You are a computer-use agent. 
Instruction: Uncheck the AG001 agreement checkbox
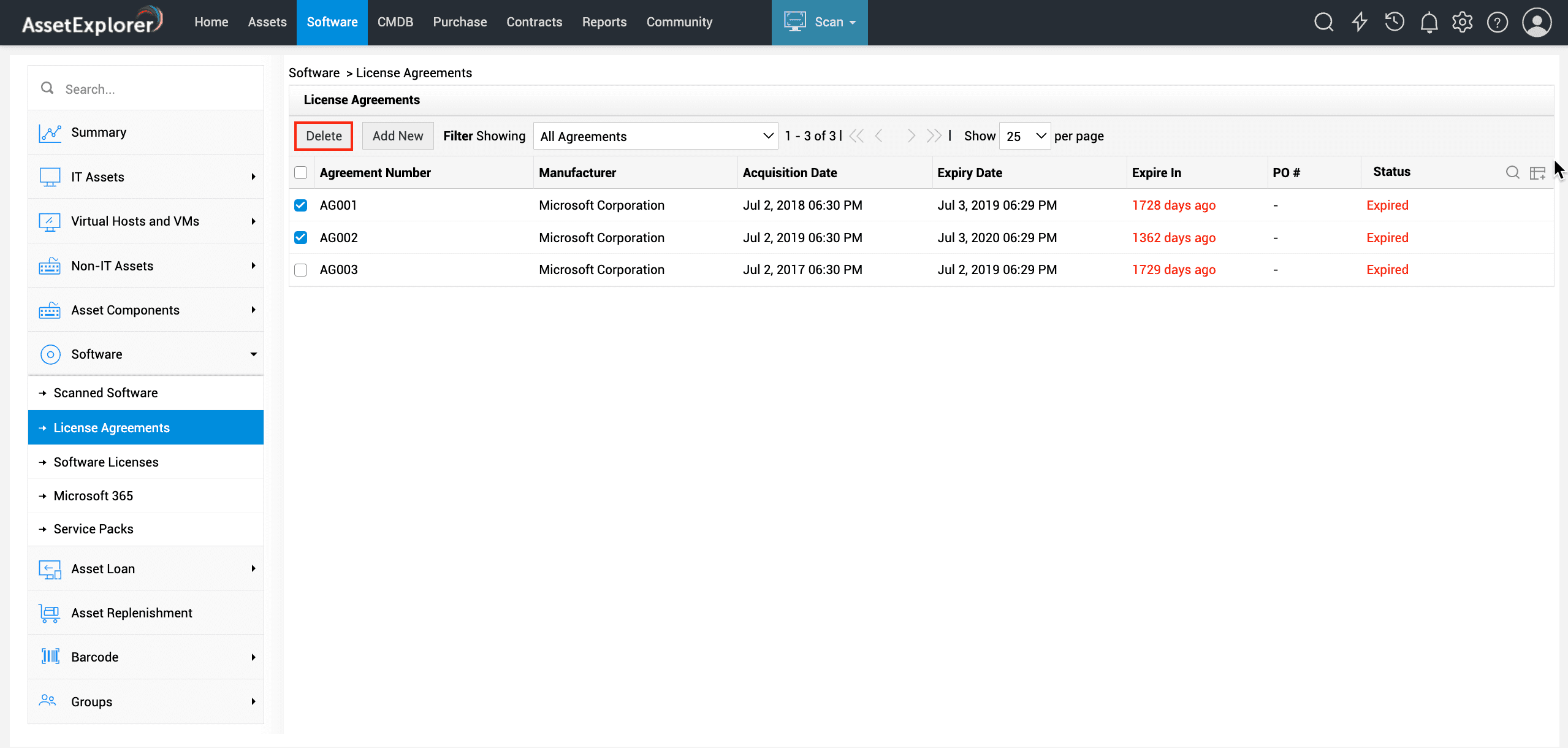300,205
